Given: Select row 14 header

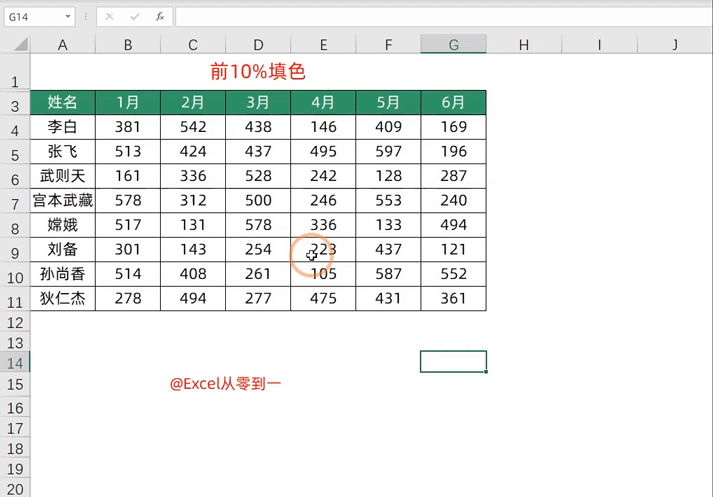Looking at the screenshot, I should point(15,362).
